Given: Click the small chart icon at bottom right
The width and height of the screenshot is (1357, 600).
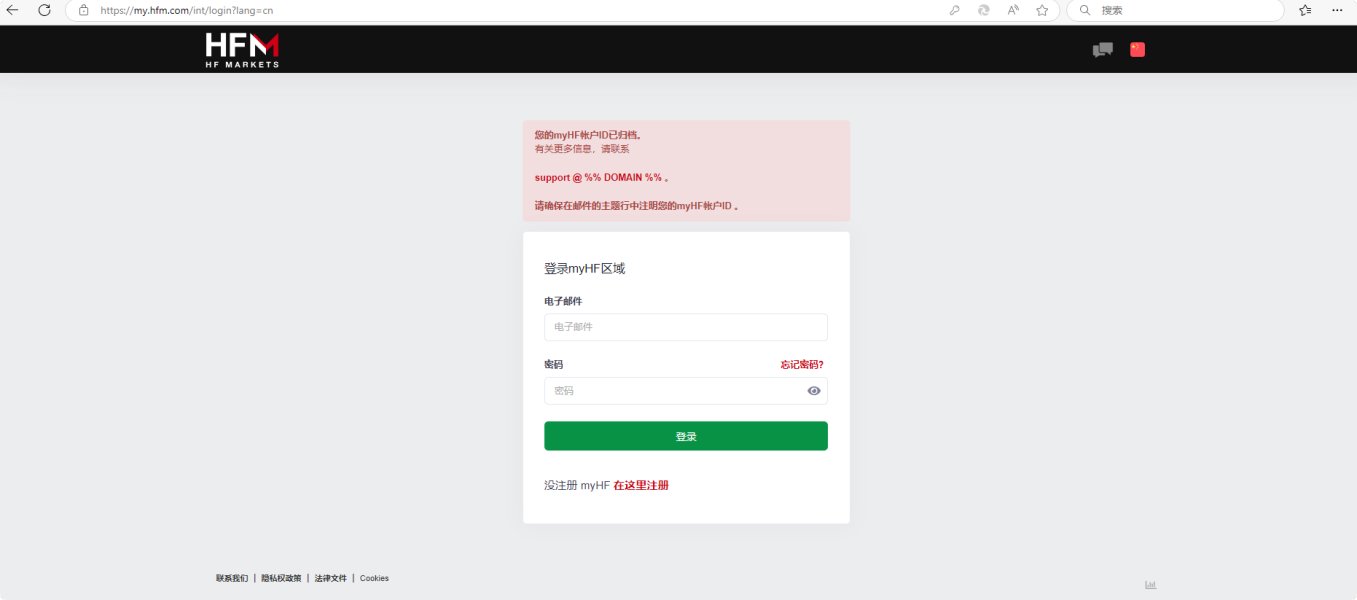Looking at the screenshot, I should (x=1150, y=585).
